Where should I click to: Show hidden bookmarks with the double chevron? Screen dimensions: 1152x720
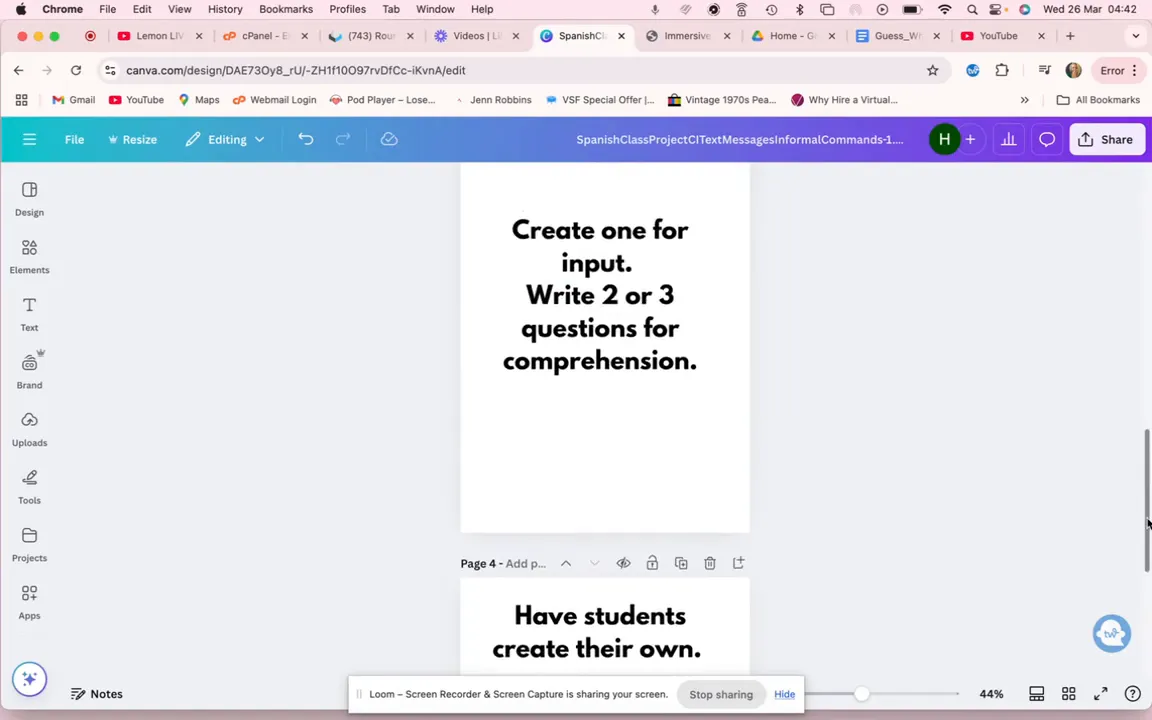click(x=1024, y=100)
